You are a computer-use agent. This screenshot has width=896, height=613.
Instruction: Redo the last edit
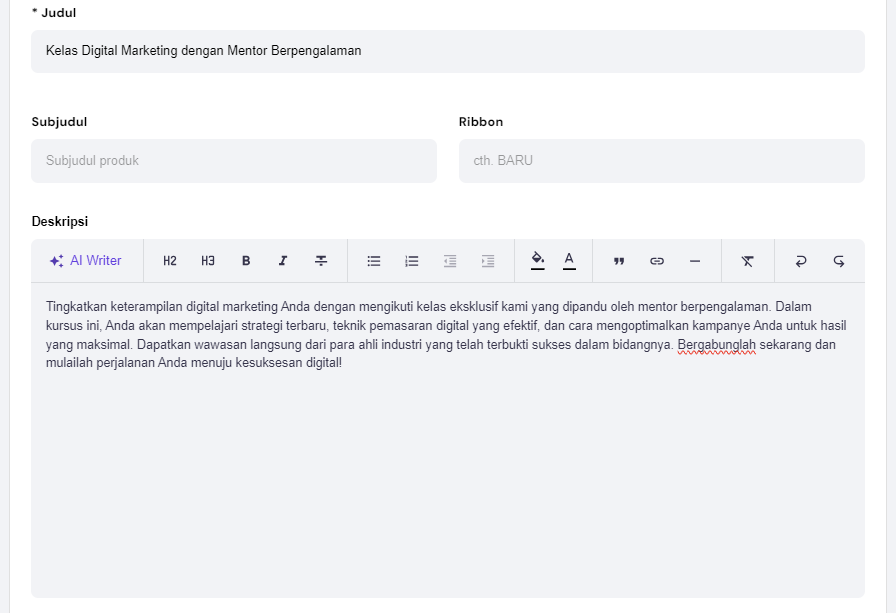838,260
